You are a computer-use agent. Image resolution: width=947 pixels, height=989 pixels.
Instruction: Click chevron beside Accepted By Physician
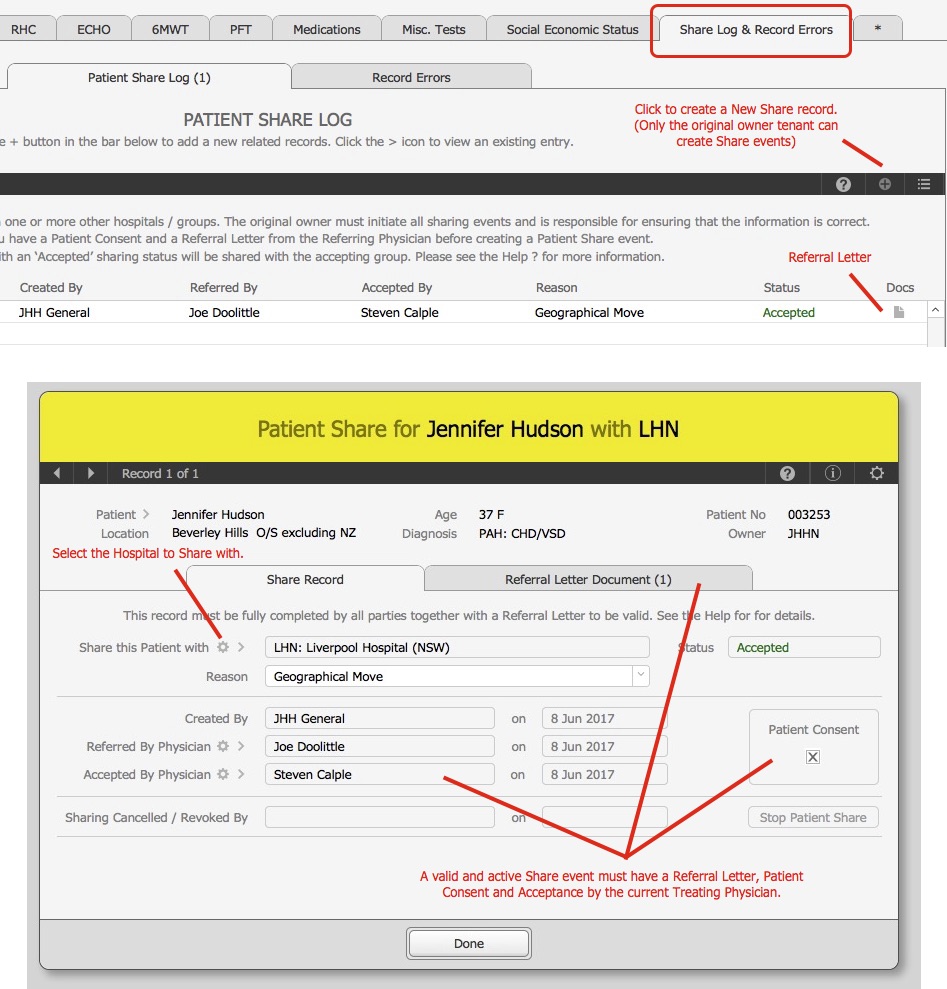[241, 774]
